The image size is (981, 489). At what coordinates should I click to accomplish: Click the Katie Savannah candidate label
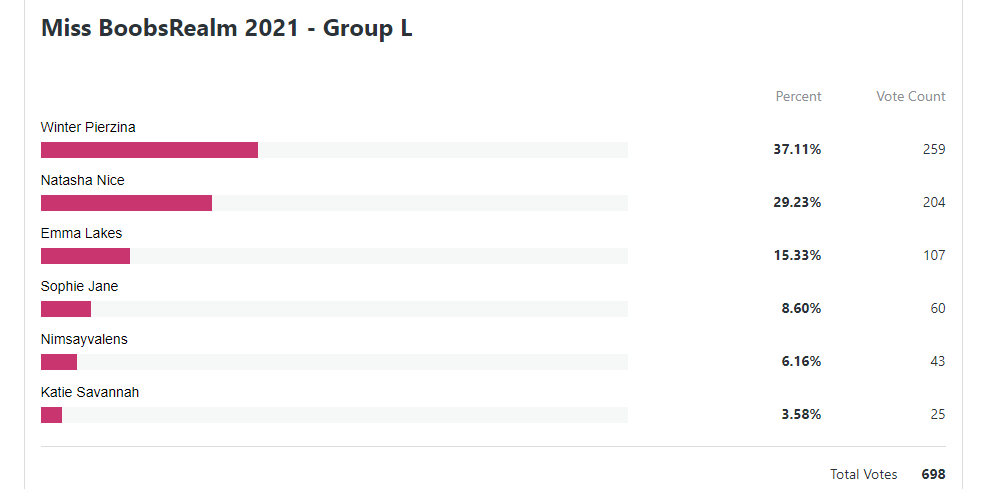[x=90, y=393]
